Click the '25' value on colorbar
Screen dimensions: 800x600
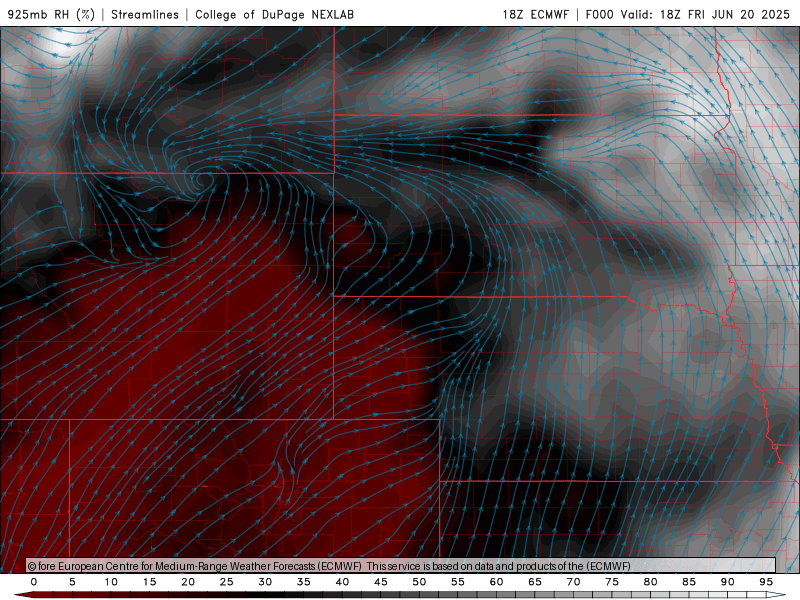(x=227, y=582)
